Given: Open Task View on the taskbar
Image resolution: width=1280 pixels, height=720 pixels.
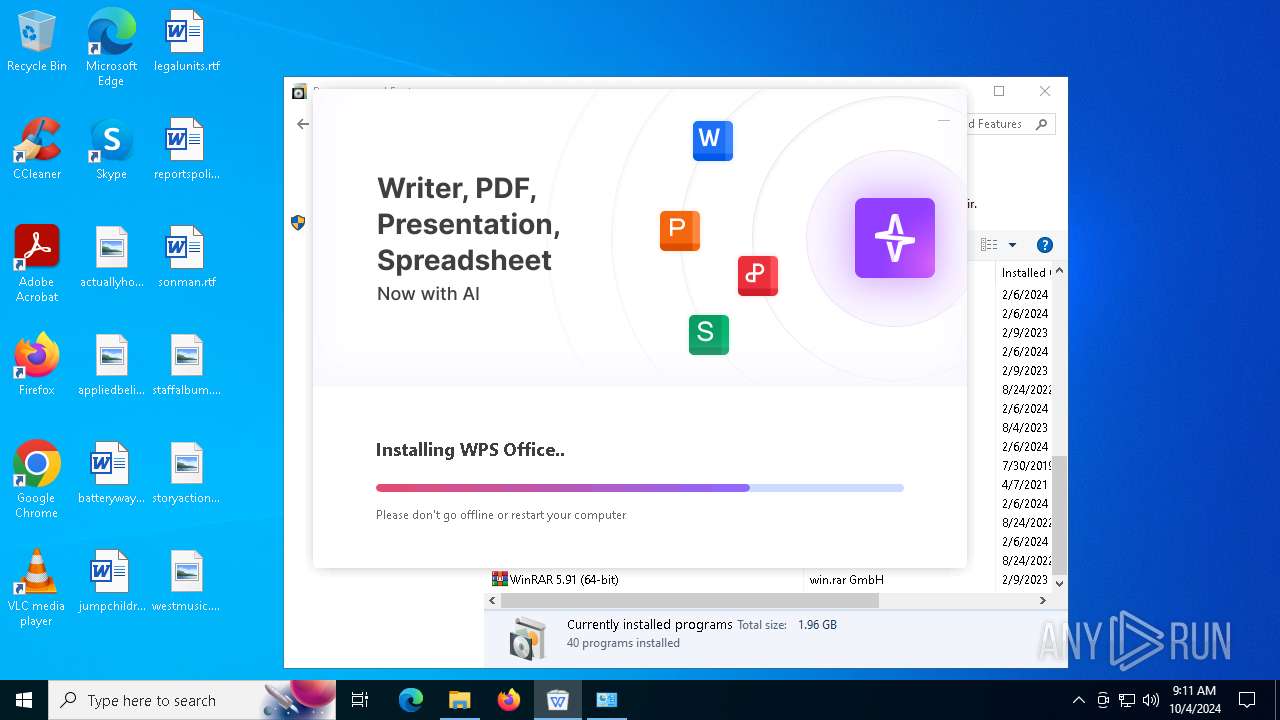Looking at the screenshot, I should 360,700.
